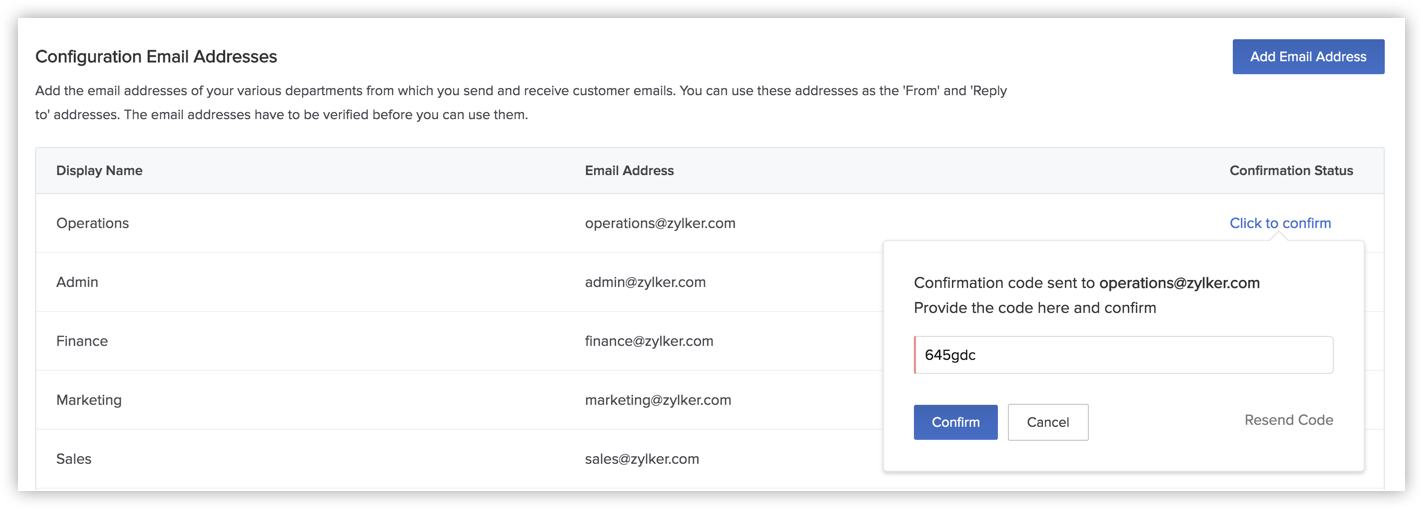Image resolution: width=1423 pixels, height=509 pixels.
Task: Click the Confirmation Status column header
Action: point(1290,171)
